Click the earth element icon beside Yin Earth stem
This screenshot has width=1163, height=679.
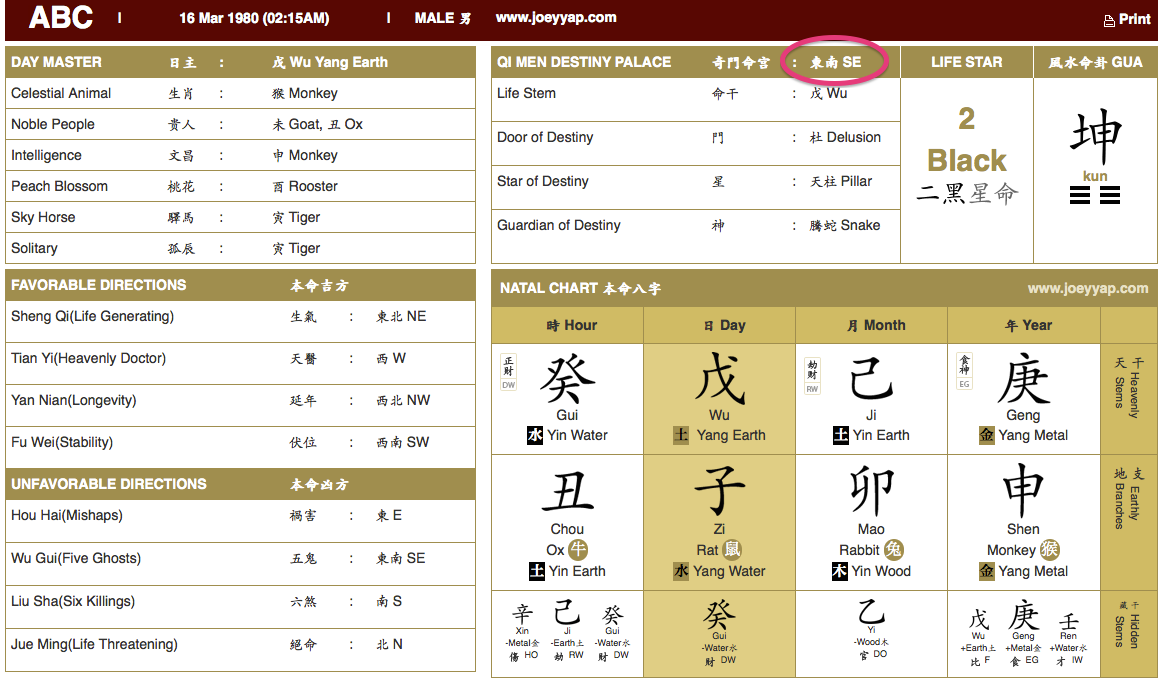[x=840, y=435]
